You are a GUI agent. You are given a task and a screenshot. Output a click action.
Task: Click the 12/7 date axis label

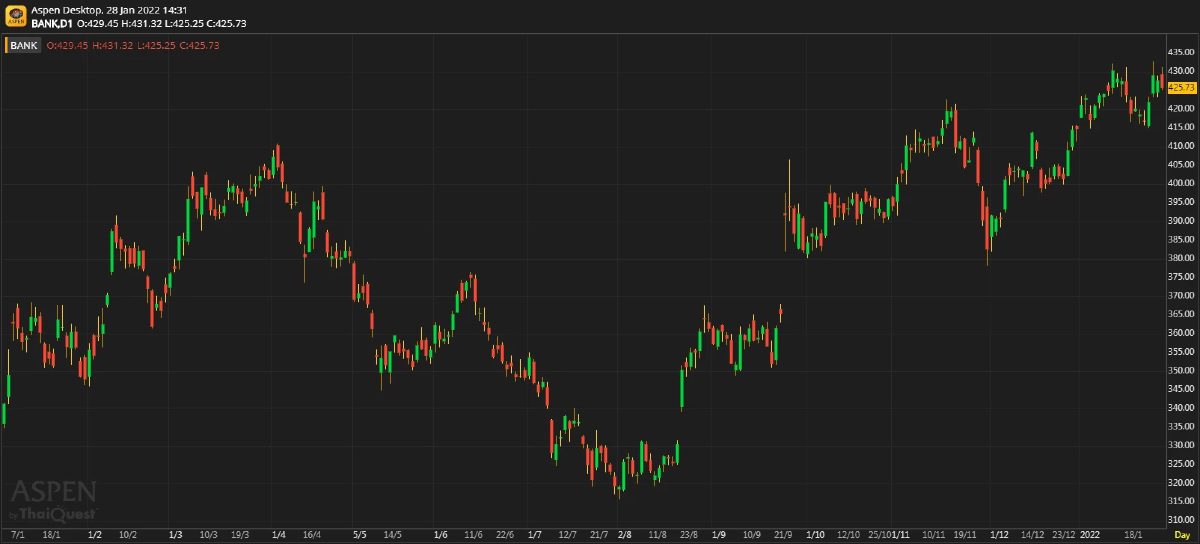[x=568, y=535]
